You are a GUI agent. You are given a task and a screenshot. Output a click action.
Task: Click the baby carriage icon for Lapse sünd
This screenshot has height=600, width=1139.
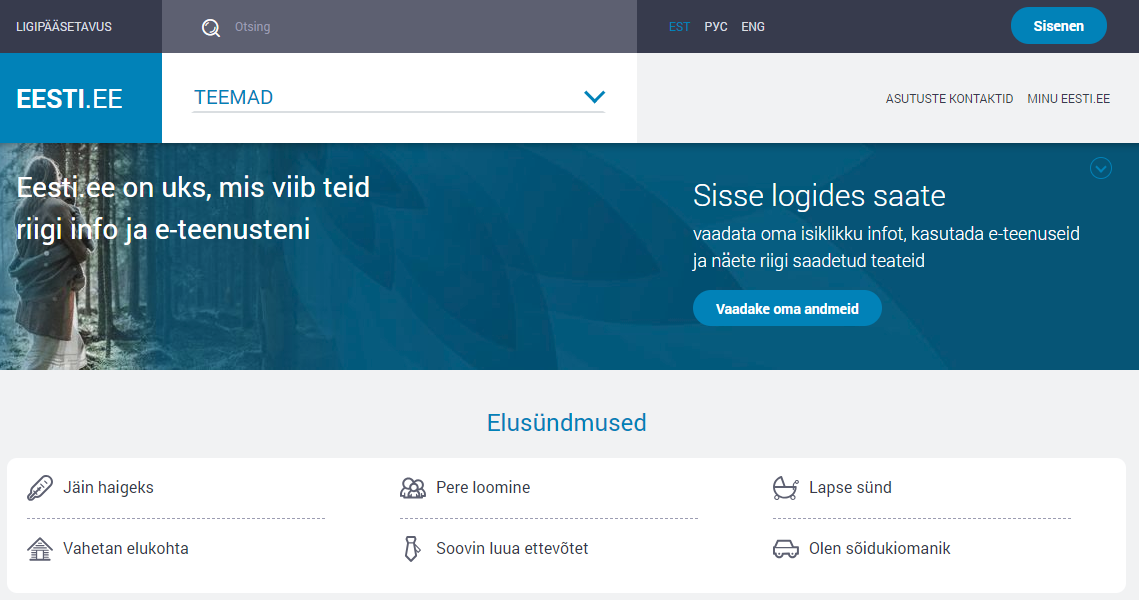[x=784, y=486]
